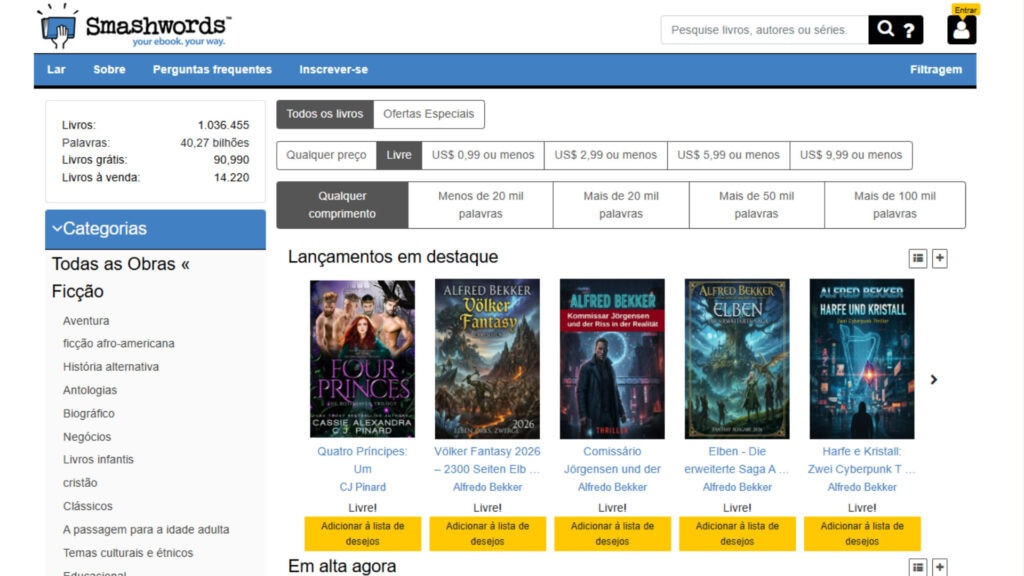The height and width of the screenshot is (576, 1024).
Task: Click the Smashwords logo
Action: tap(133, 27)
